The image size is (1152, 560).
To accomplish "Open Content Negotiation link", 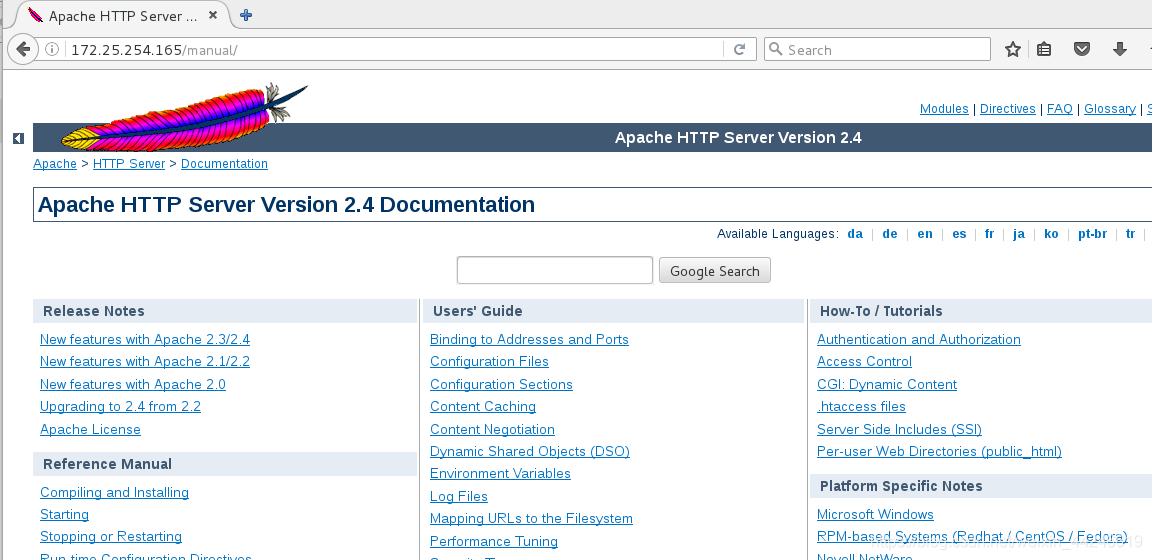I will pos(492,429).
